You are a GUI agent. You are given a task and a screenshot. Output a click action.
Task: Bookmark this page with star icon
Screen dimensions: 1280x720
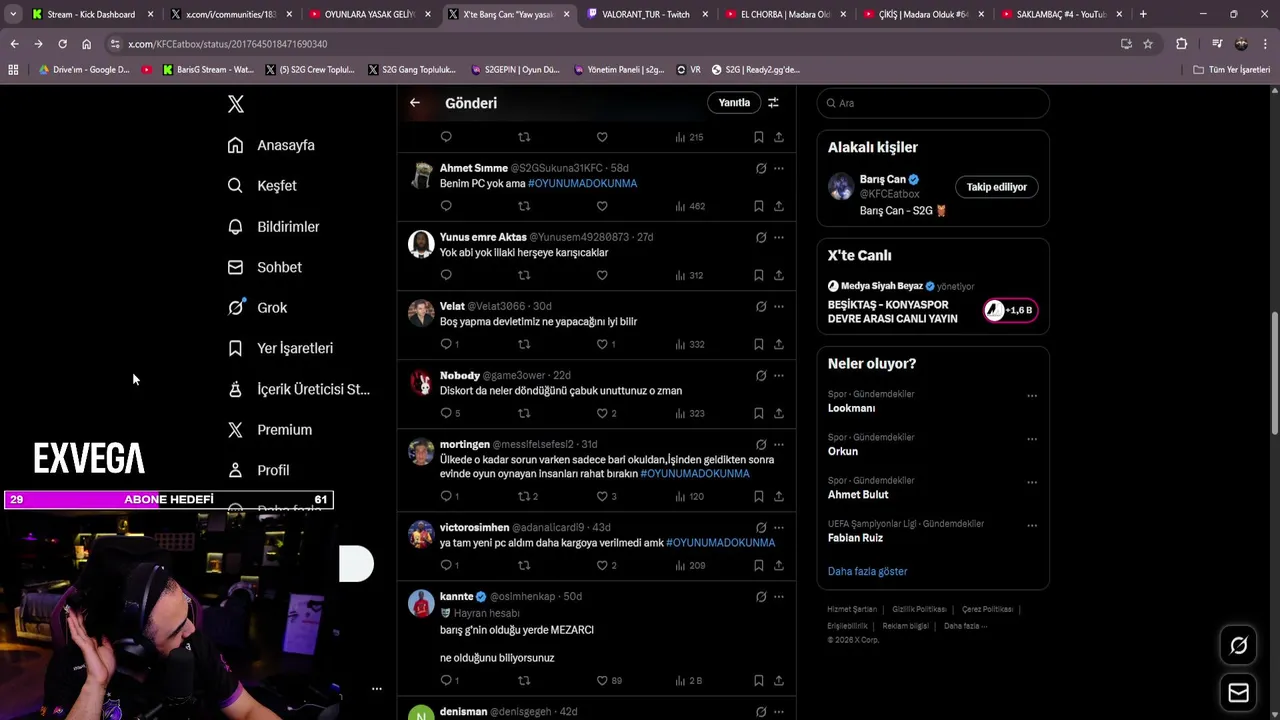(x=1148, y=44)
